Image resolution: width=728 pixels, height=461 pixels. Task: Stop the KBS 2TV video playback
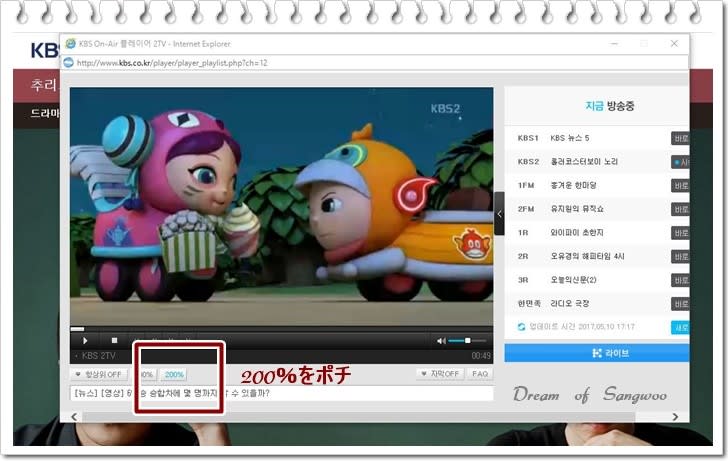[x=114, y=341]
